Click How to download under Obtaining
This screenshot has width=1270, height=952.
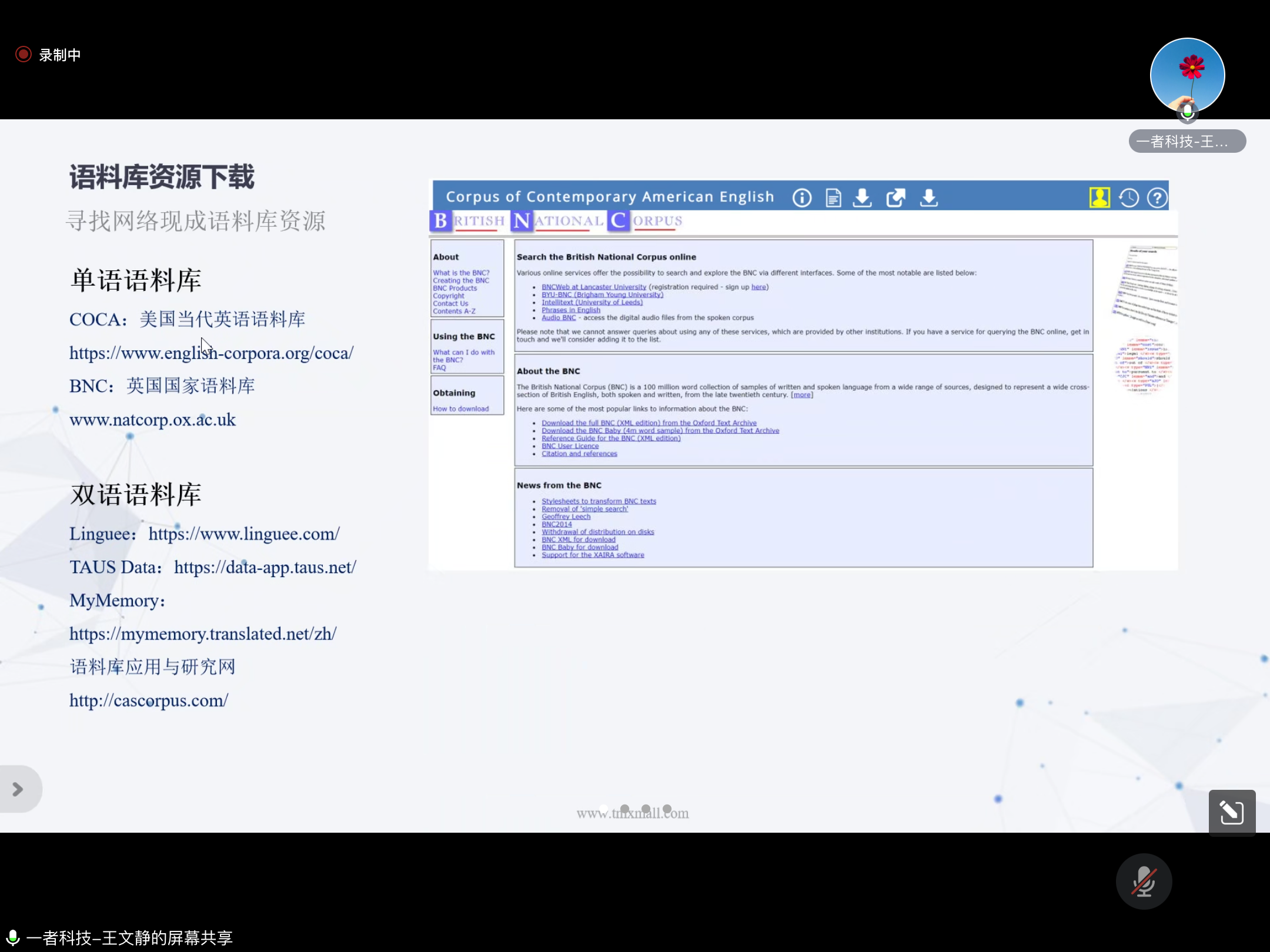coord(460,409)
